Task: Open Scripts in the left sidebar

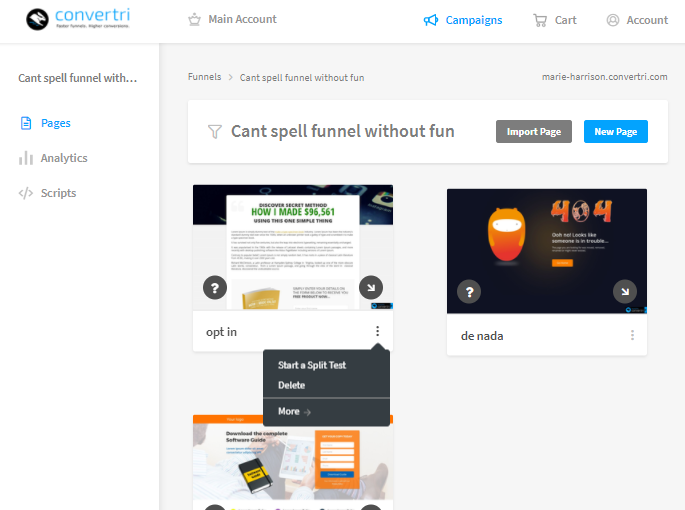Action: click(58, 193)
